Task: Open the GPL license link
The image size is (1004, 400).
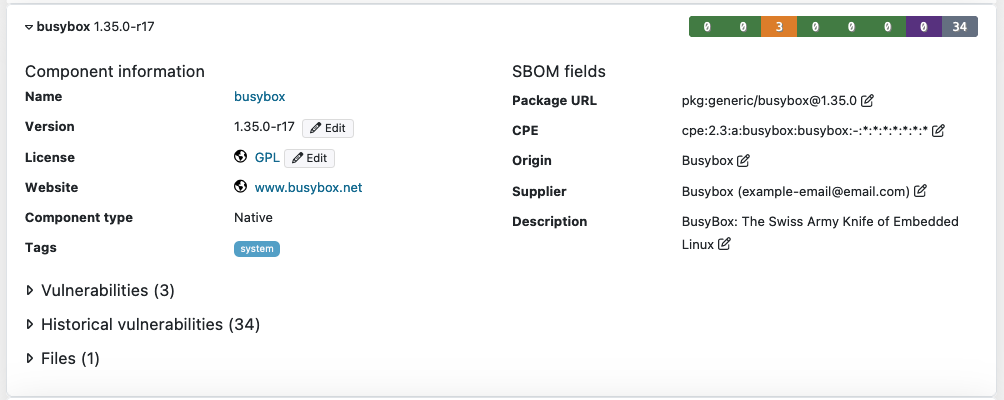Action: tap(266, 157)
